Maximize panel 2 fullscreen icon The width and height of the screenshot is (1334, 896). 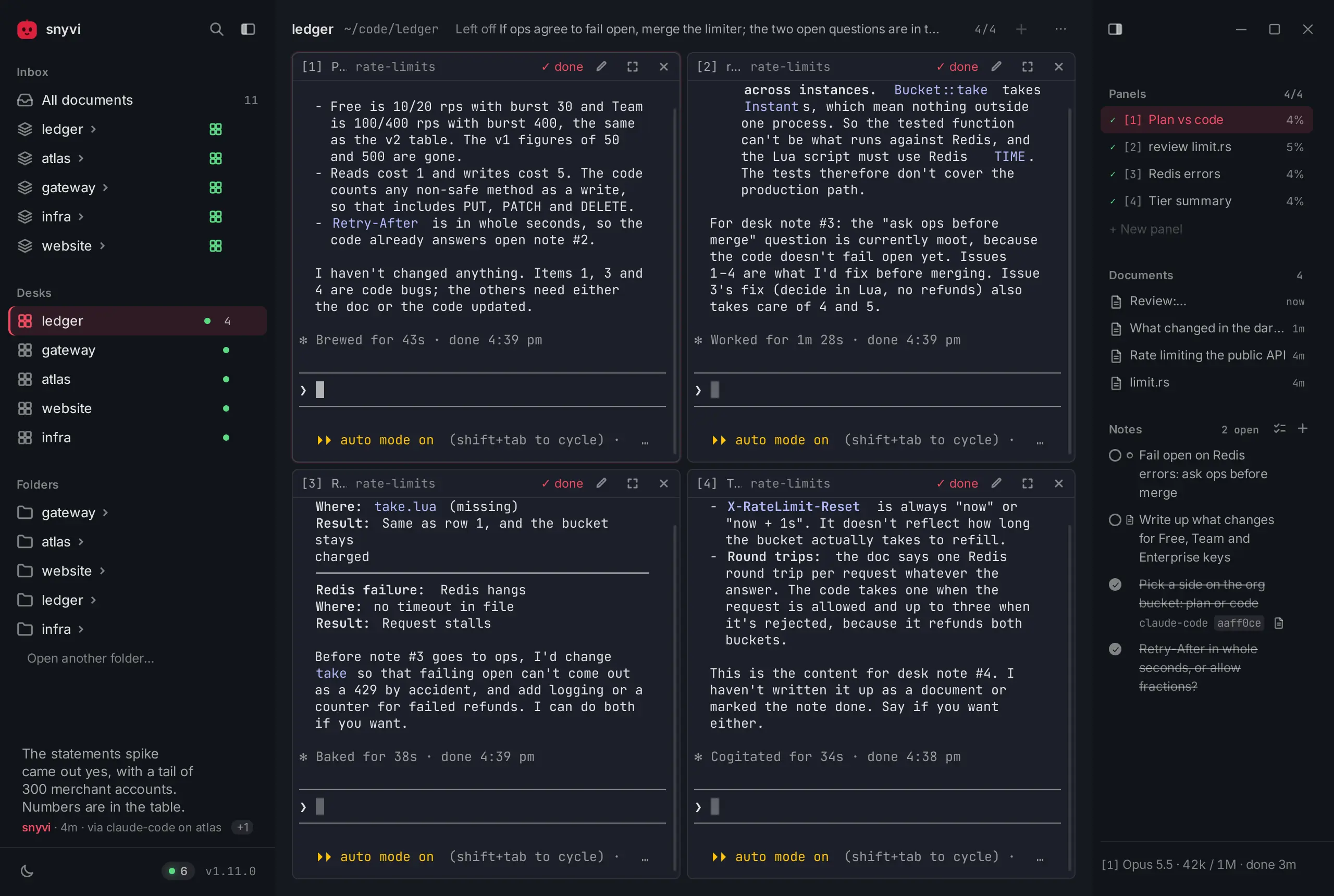[1027, 67]
